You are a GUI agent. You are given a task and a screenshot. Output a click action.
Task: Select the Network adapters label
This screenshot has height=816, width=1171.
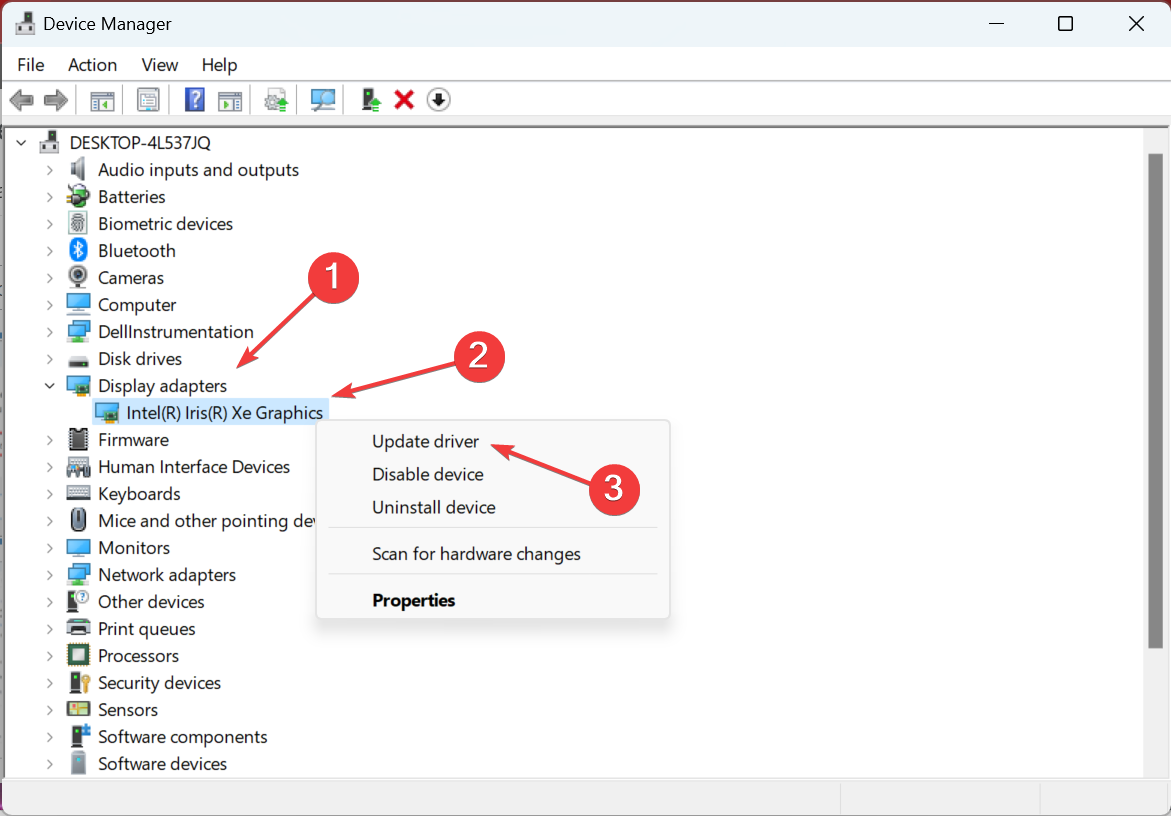(167, 575)
